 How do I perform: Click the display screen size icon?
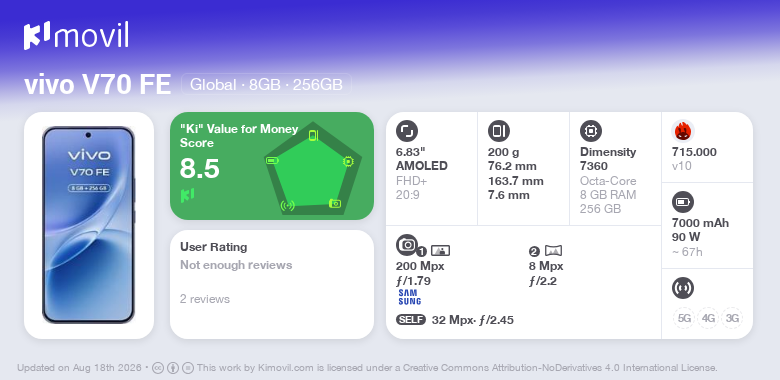406,131
